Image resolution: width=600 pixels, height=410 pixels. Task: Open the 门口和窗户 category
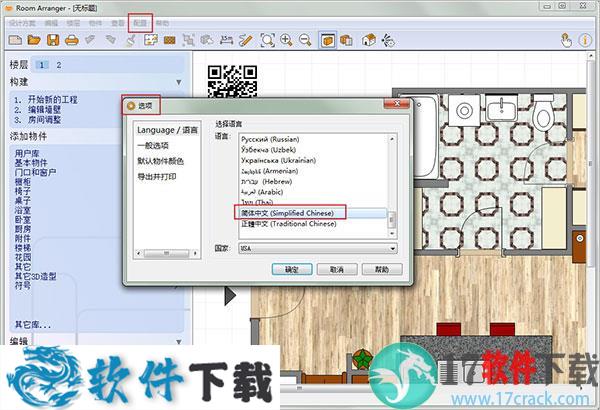36,172
